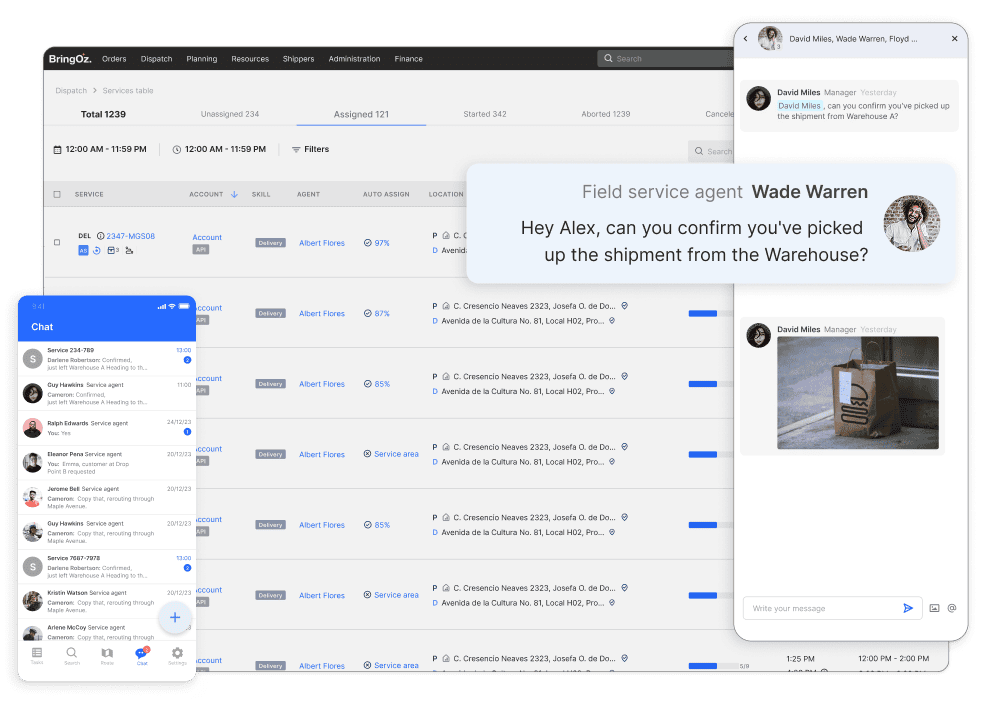This screenshot has height=701, width=981.
Task: Click the blue AS badge under 2347-MGS08
Action: (83, 250)
